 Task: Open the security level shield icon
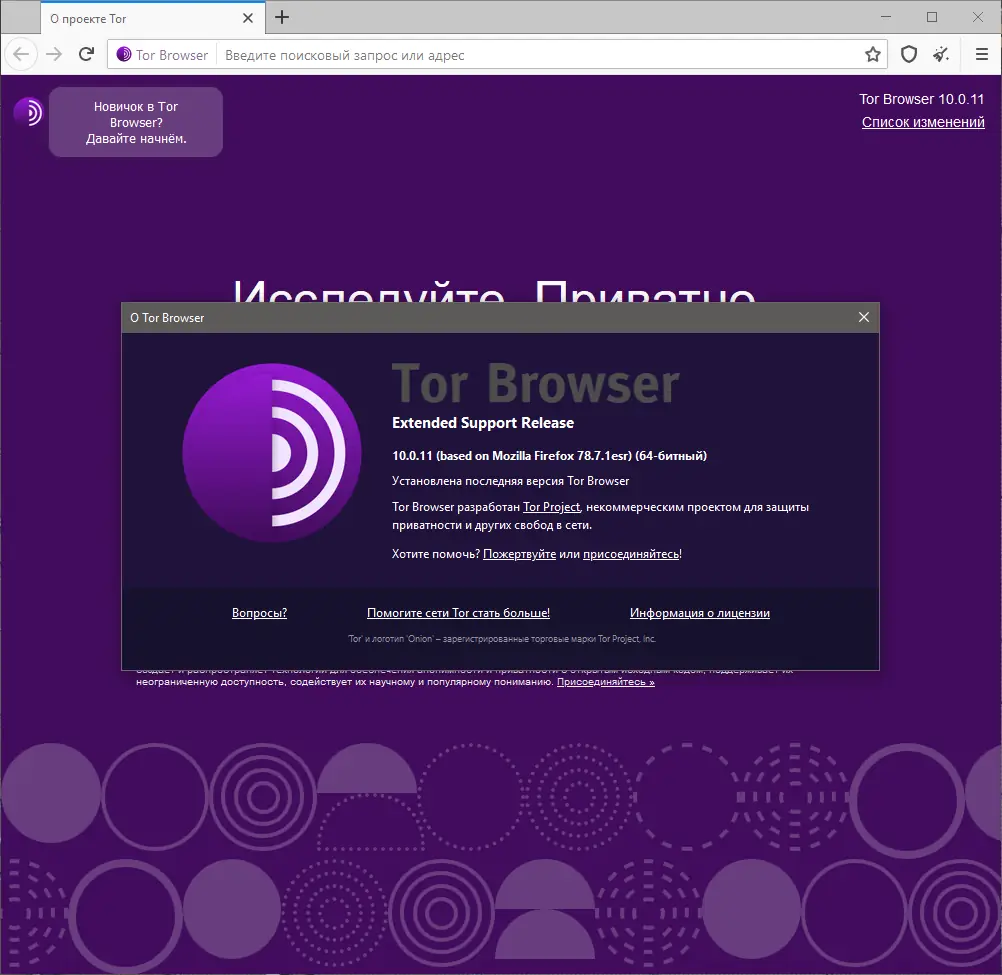click(x=908, y=54)
